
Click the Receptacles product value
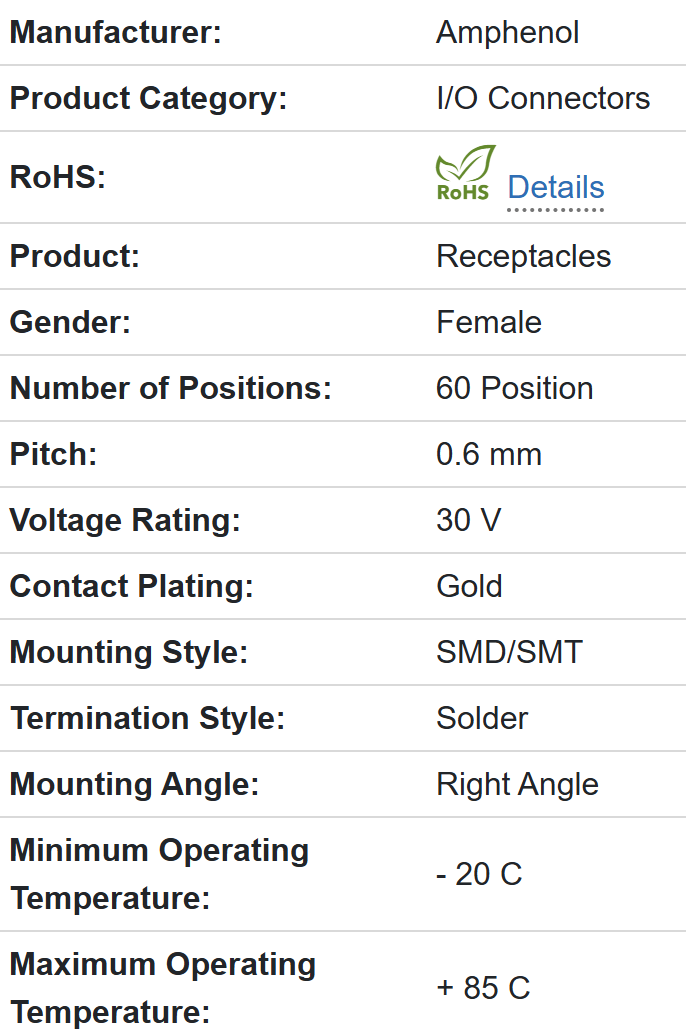pyautogui.click(x=523, y=257)
